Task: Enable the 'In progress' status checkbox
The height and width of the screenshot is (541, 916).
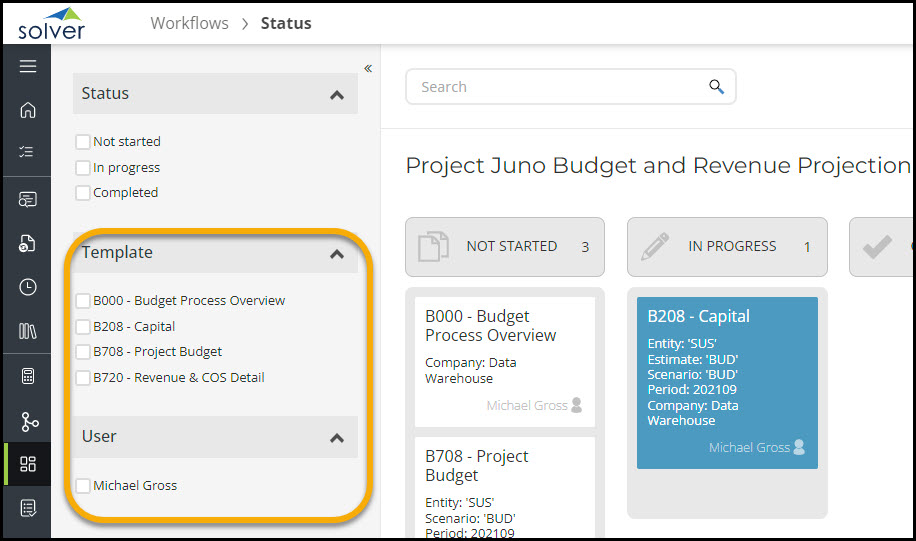Action: [83, 168]
